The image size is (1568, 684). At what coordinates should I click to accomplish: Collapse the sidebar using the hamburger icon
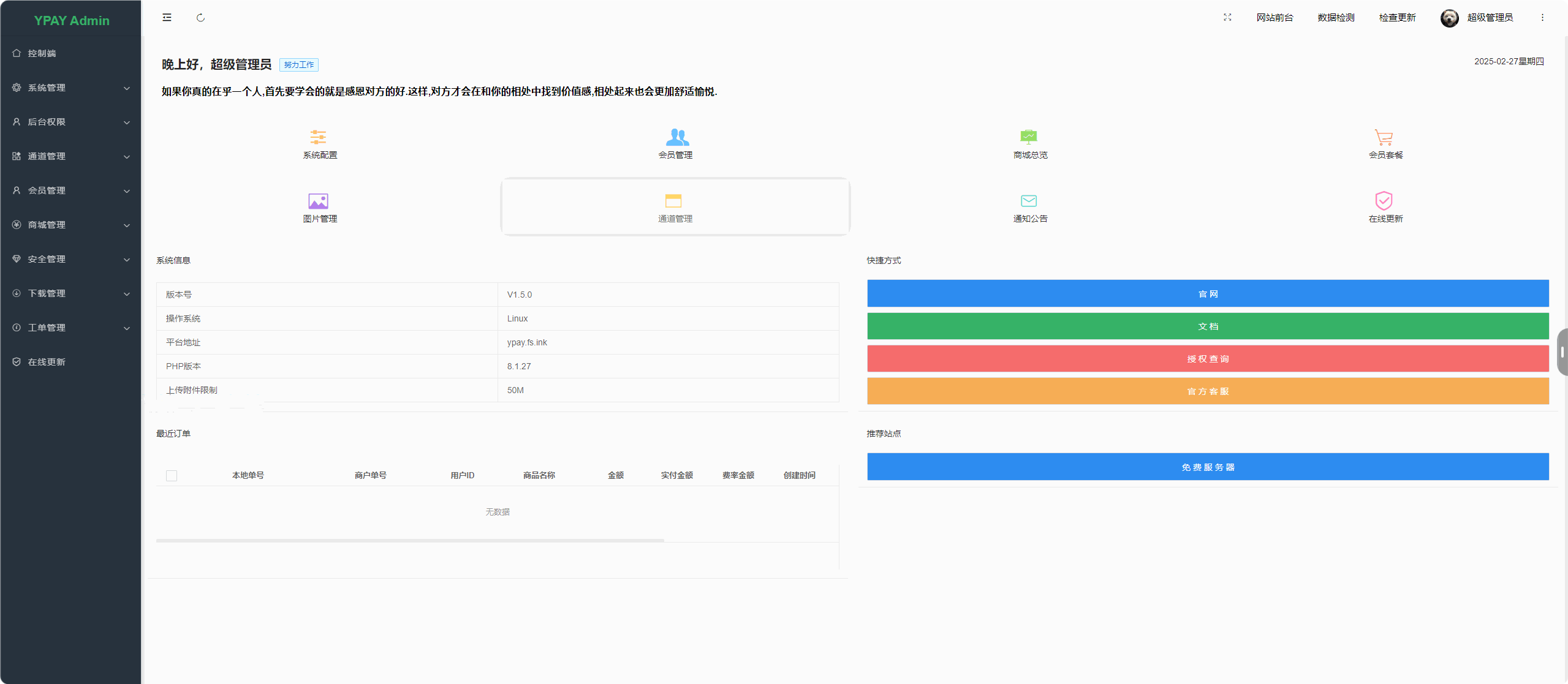166,17
